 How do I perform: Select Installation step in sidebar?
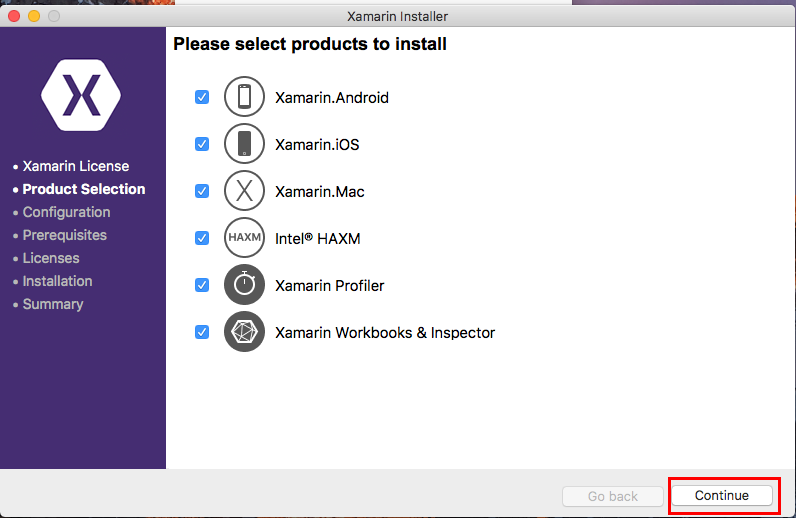(57, 281)
